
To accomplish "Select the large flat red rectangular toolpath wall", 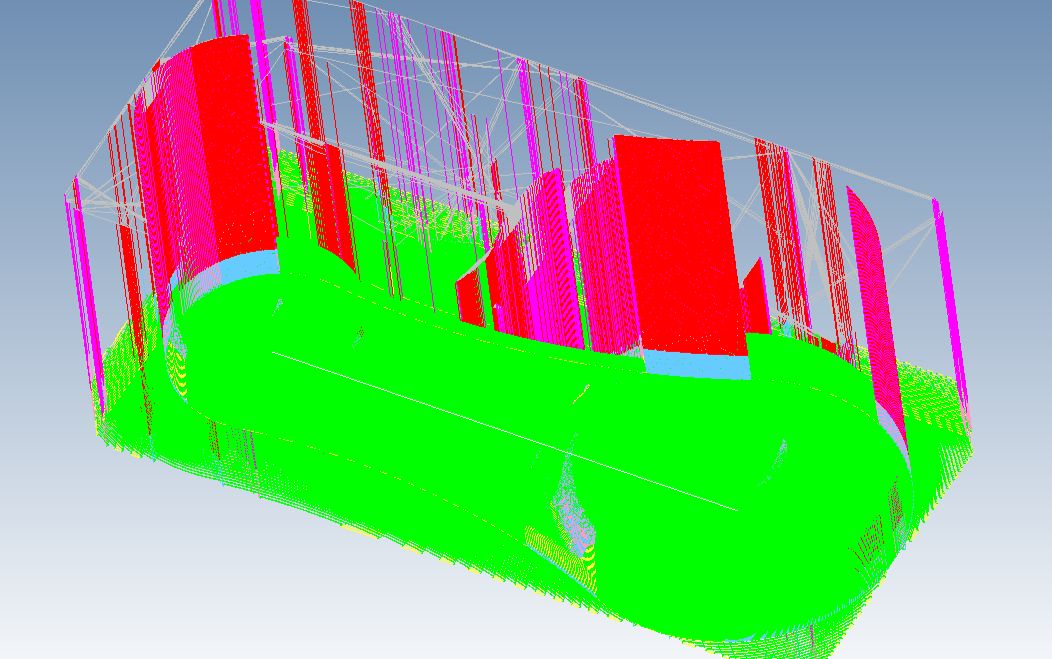I will point(678,245).
